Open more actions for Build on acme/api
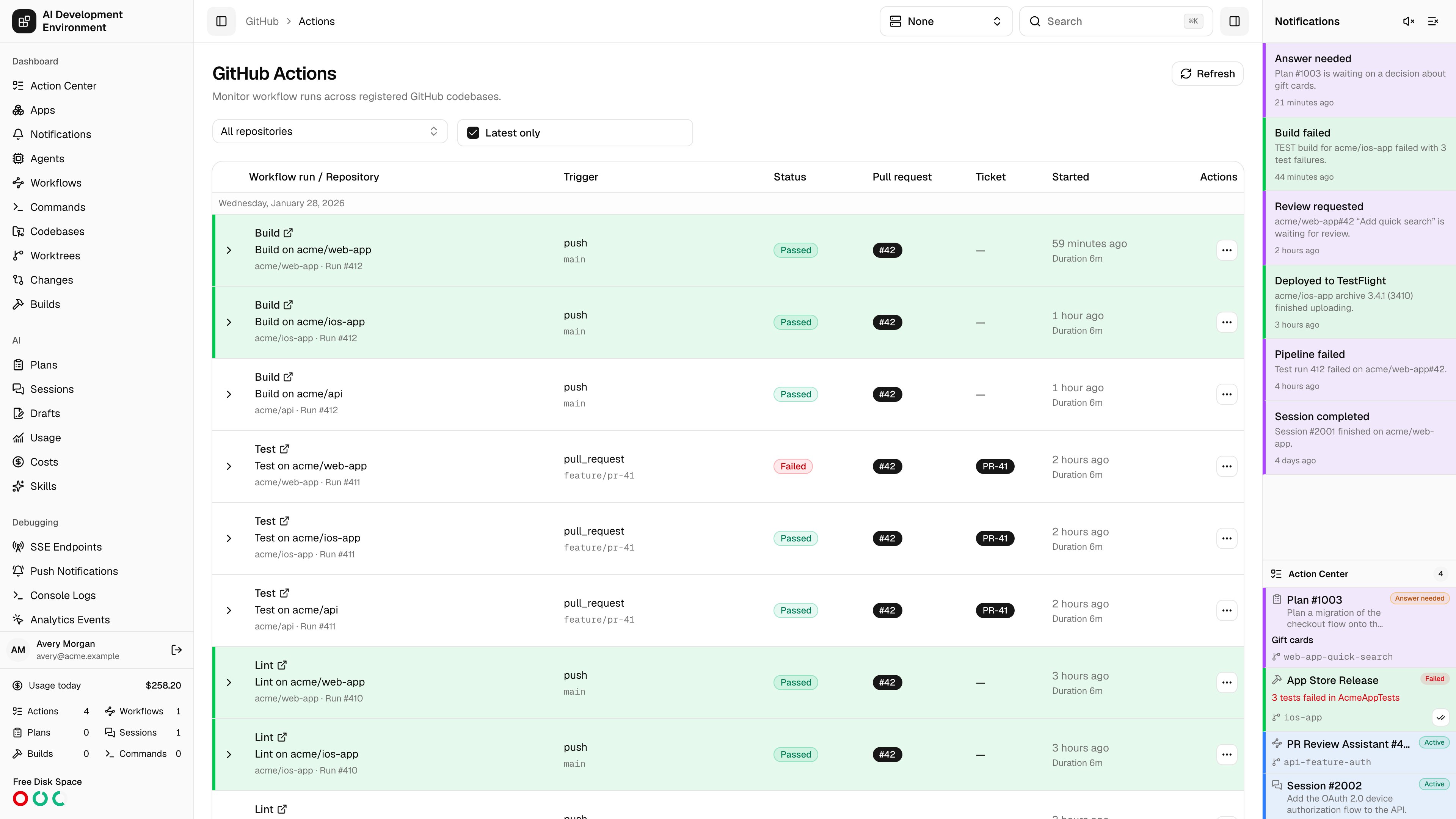 pyautogui.click(x=1227, y=394)
